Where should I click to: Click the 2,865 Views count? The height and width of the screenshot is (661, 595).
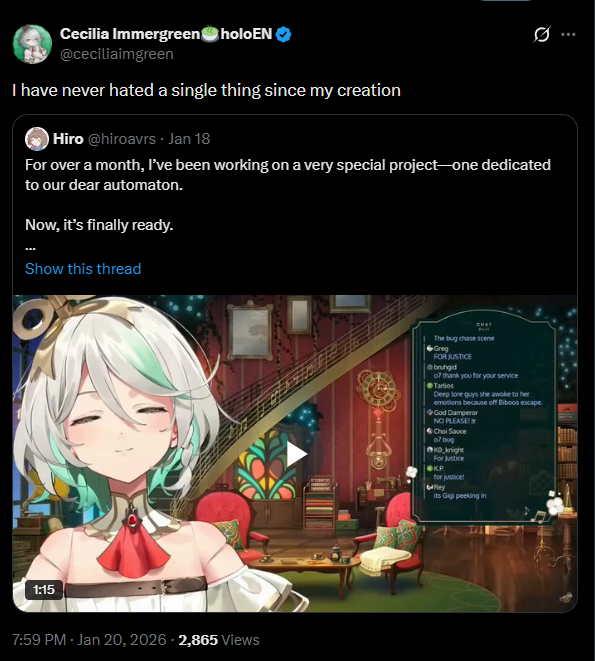219,640
